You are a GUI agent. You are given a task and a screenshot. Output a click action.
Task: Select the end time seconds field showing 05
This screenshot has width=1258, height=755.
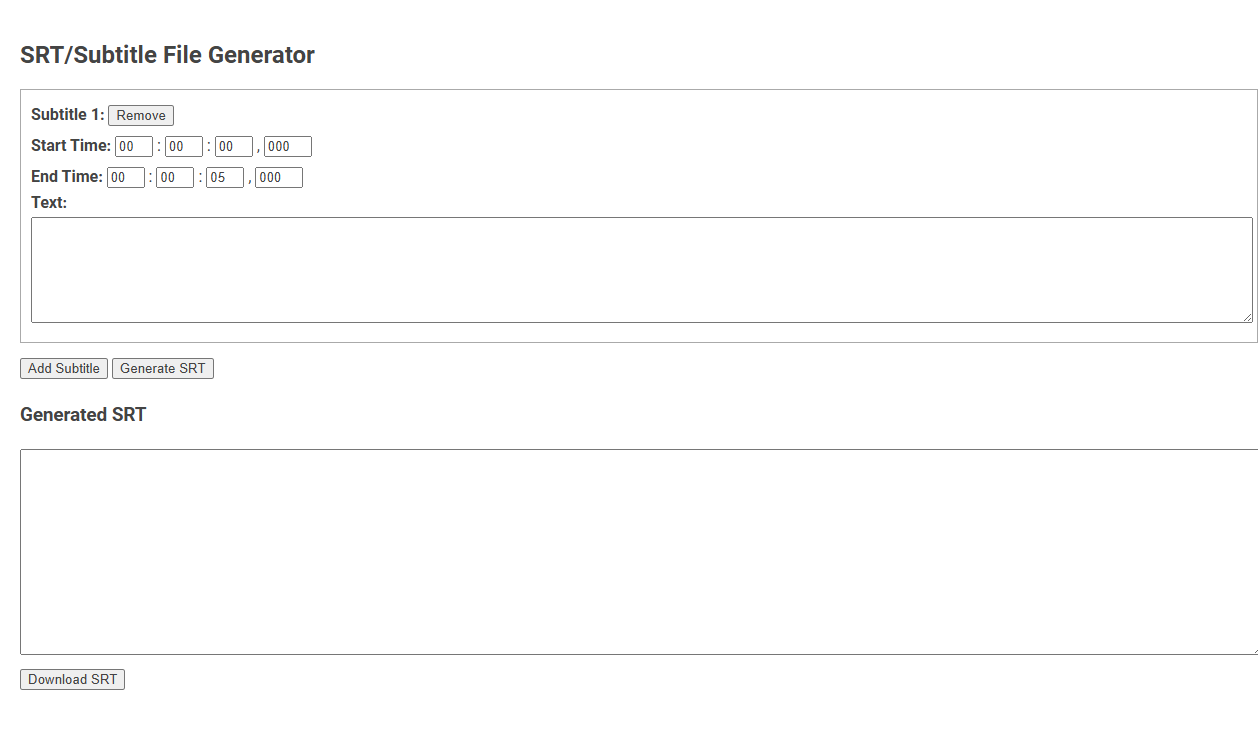point(224,177)
